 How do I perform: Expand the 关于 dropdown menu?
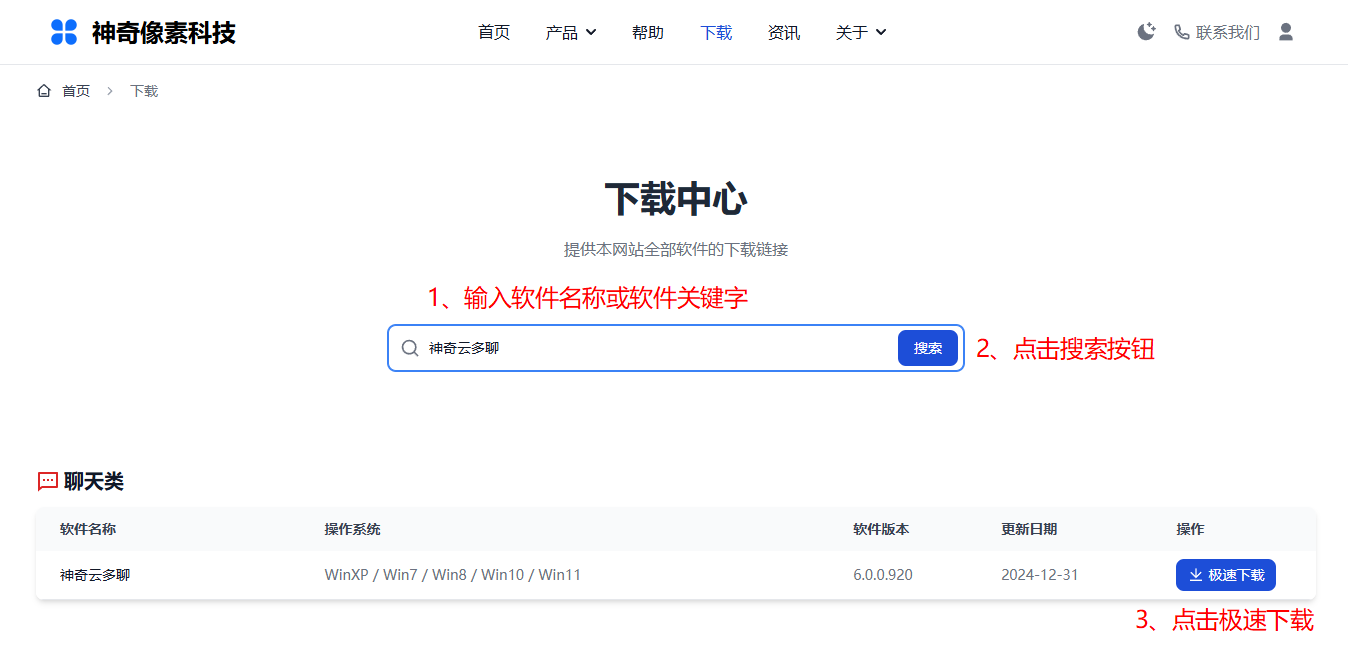tap(860, 32)
